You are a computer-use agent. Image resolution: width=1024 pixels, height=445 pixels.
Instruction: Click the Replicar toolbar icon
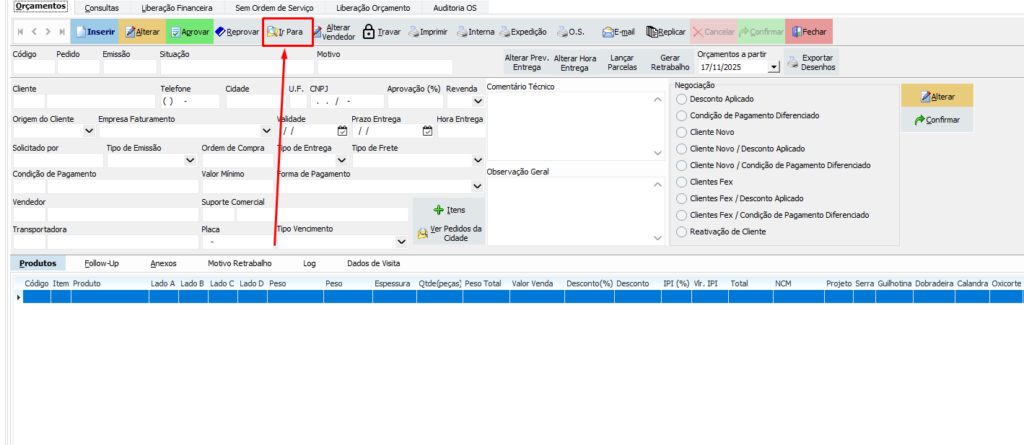pos(652,32)
